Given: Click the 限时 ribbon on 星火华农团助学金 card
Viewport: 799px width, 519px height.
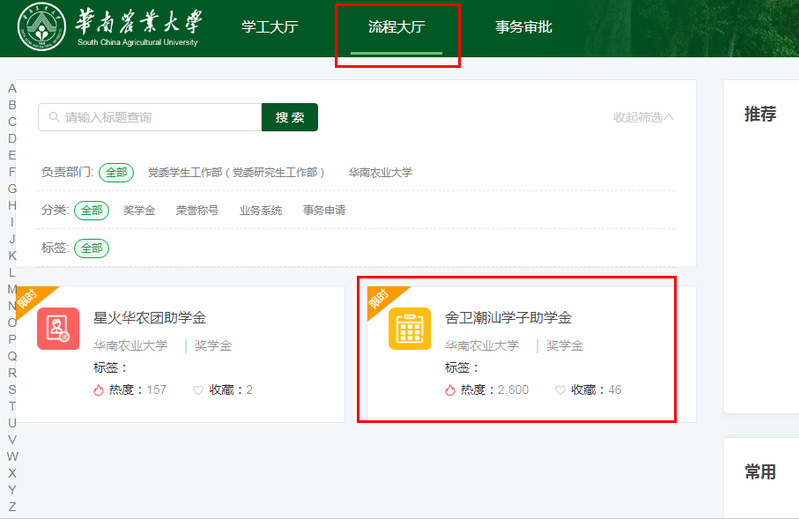Looking at the screenshot, I should 29,297.
